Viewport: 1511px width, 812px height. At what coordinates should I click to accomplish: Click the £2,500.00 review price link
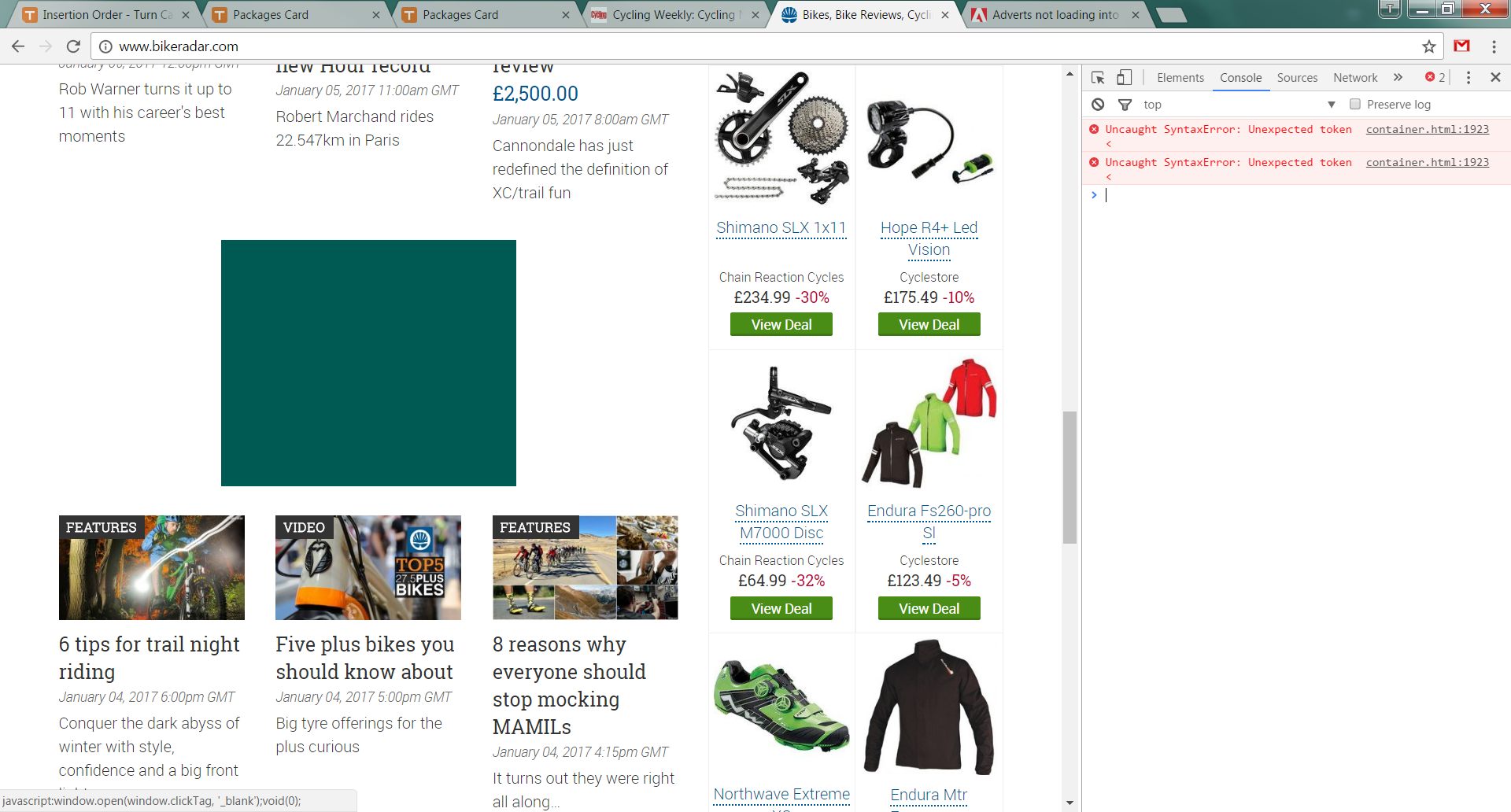pos(535,94)
